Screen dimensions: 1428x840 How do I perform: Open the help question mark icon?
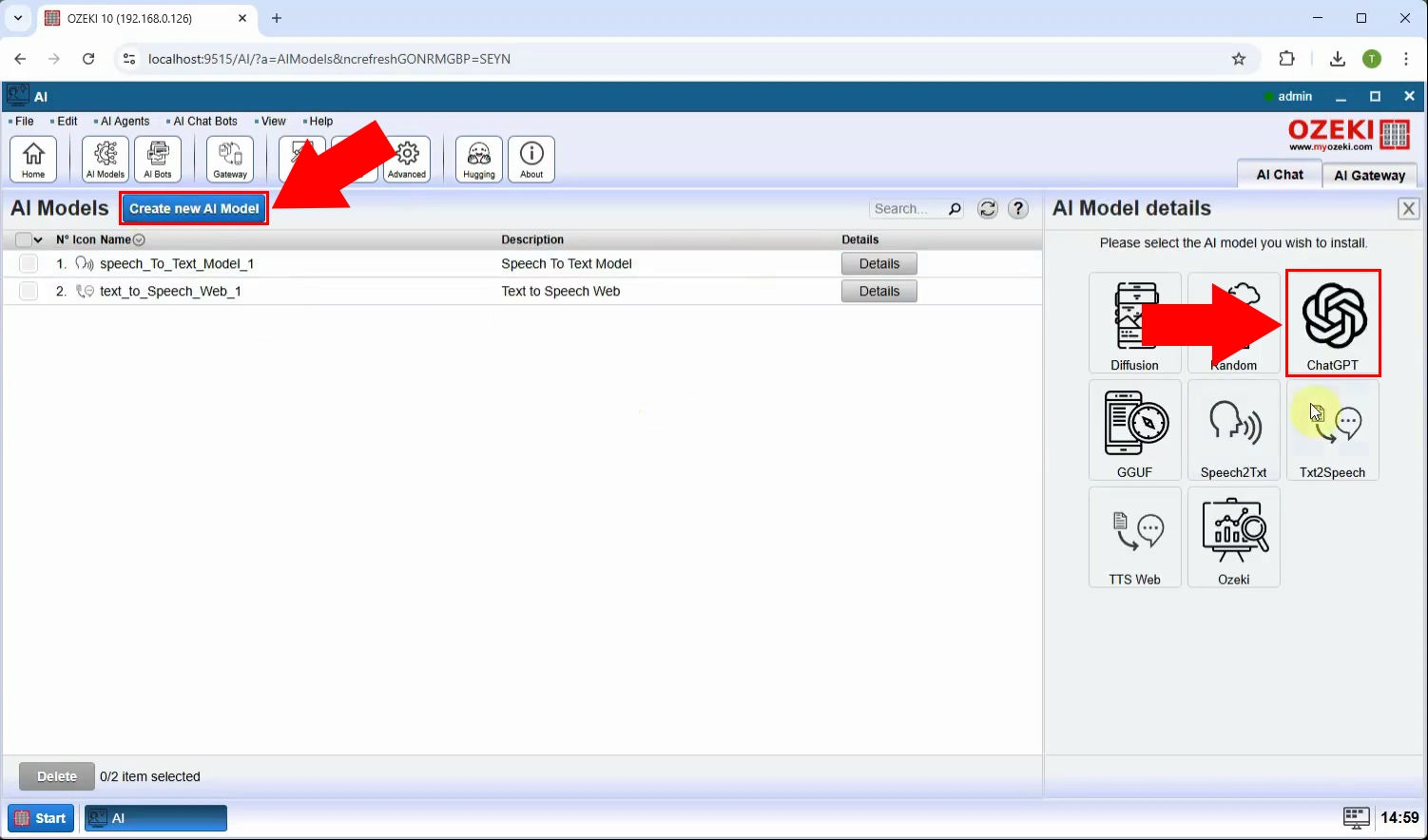click(x=1018, y=209)
